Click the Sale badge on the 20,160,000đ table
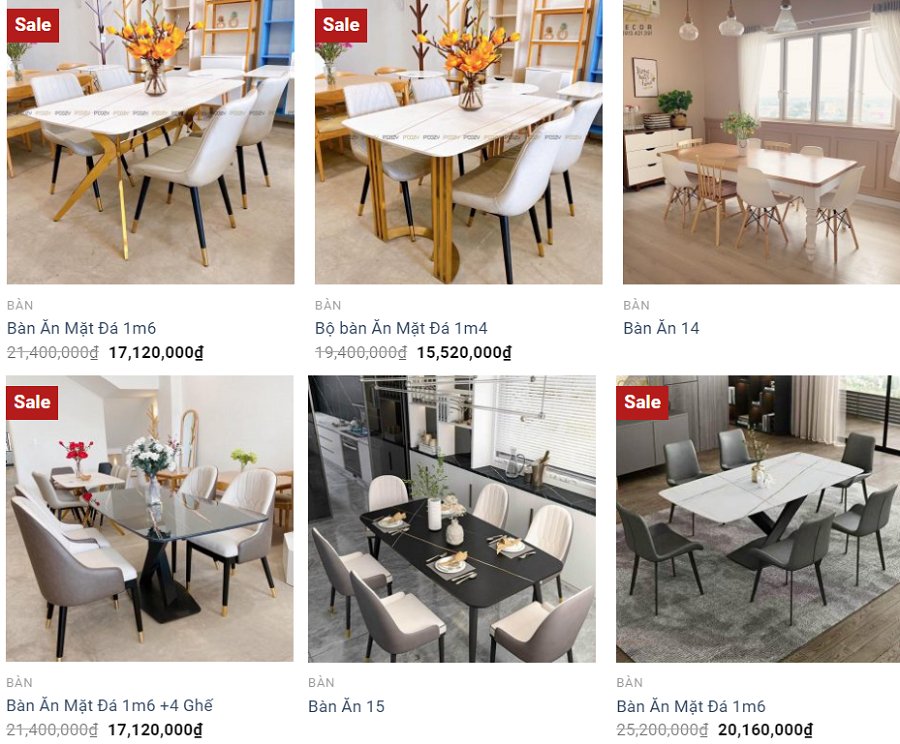This screenshot has height=744, width=900. pos(642,402)
